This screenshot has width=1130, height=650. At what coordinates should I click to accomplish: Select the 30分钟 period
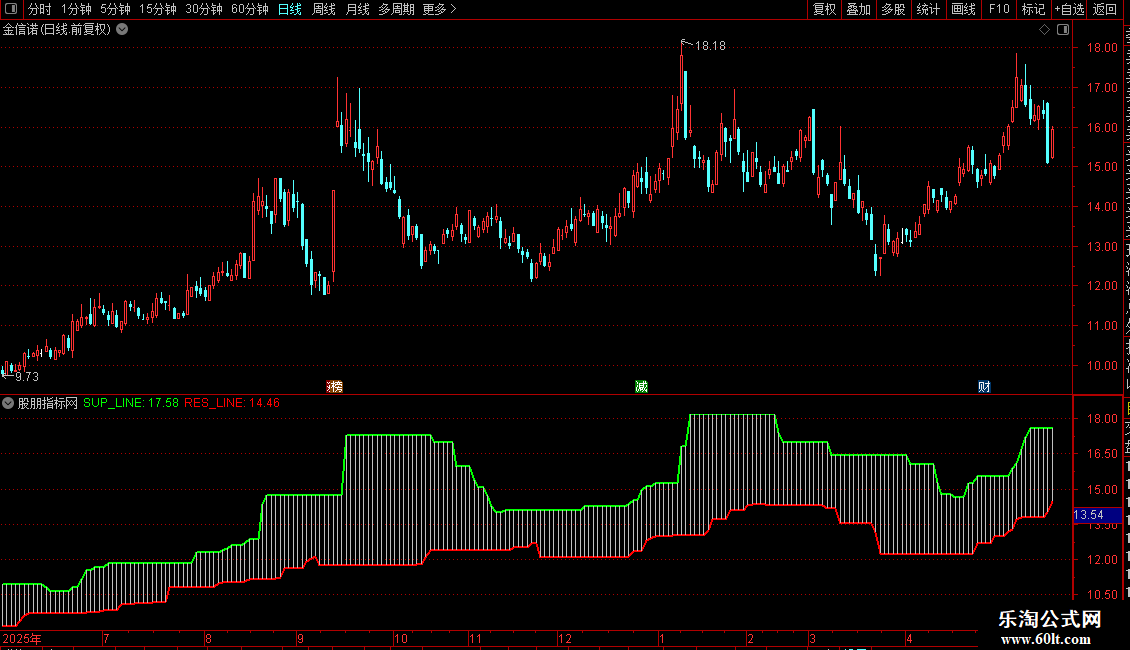click(x=203, y=9)
